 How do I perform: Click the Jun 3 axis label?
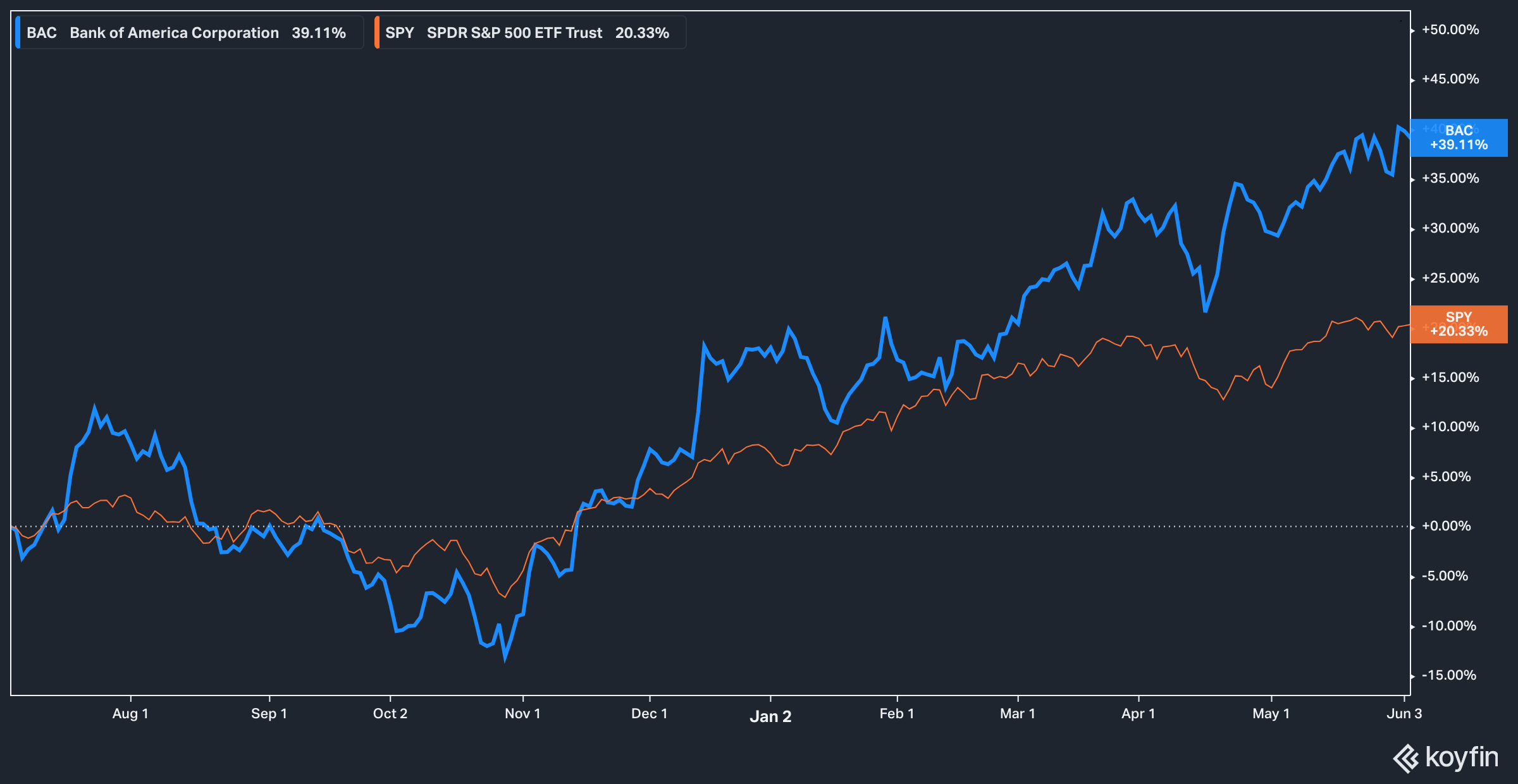point(1404,714)
